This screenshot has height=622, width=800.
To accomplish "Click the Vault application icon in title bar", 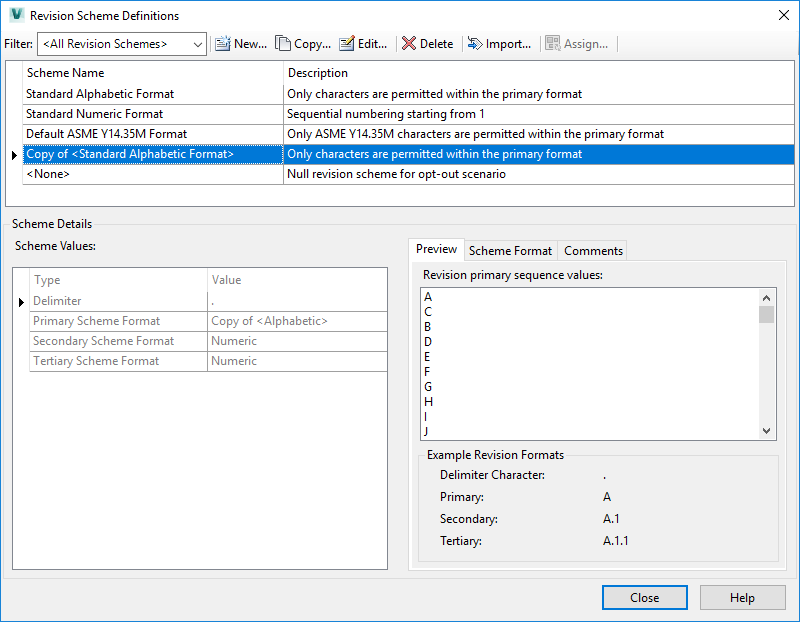I will click(x=17, y=15).
